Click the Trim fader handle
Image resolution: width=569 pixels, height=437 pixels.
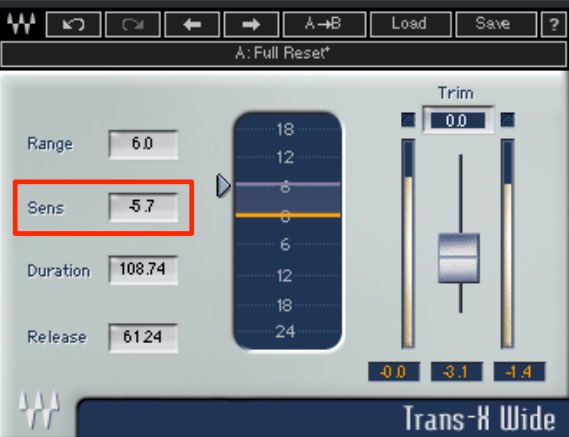coord(459,258)
